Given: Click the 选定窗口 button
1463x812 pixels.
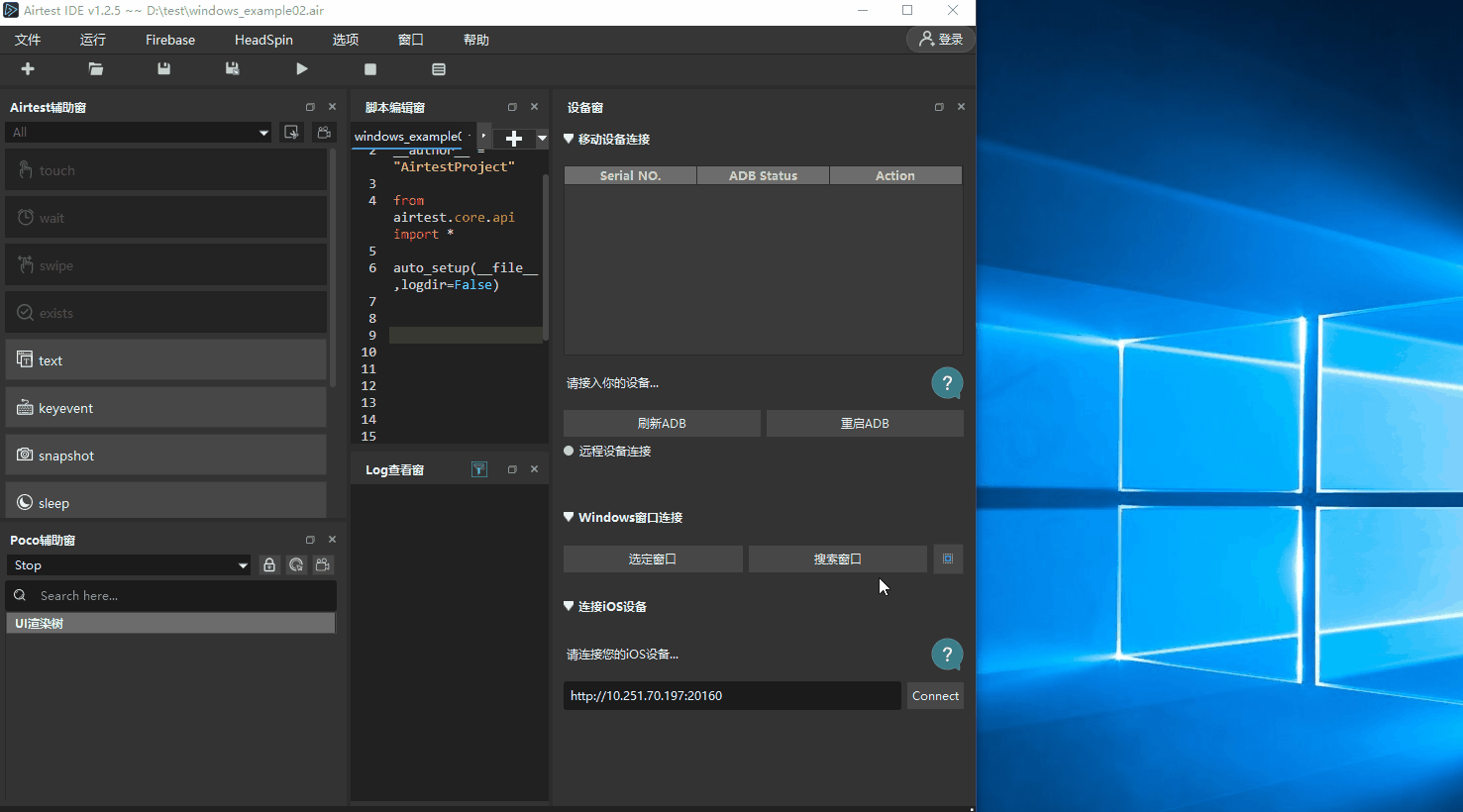Looking at the screenshot, I should tap(653, 559).
